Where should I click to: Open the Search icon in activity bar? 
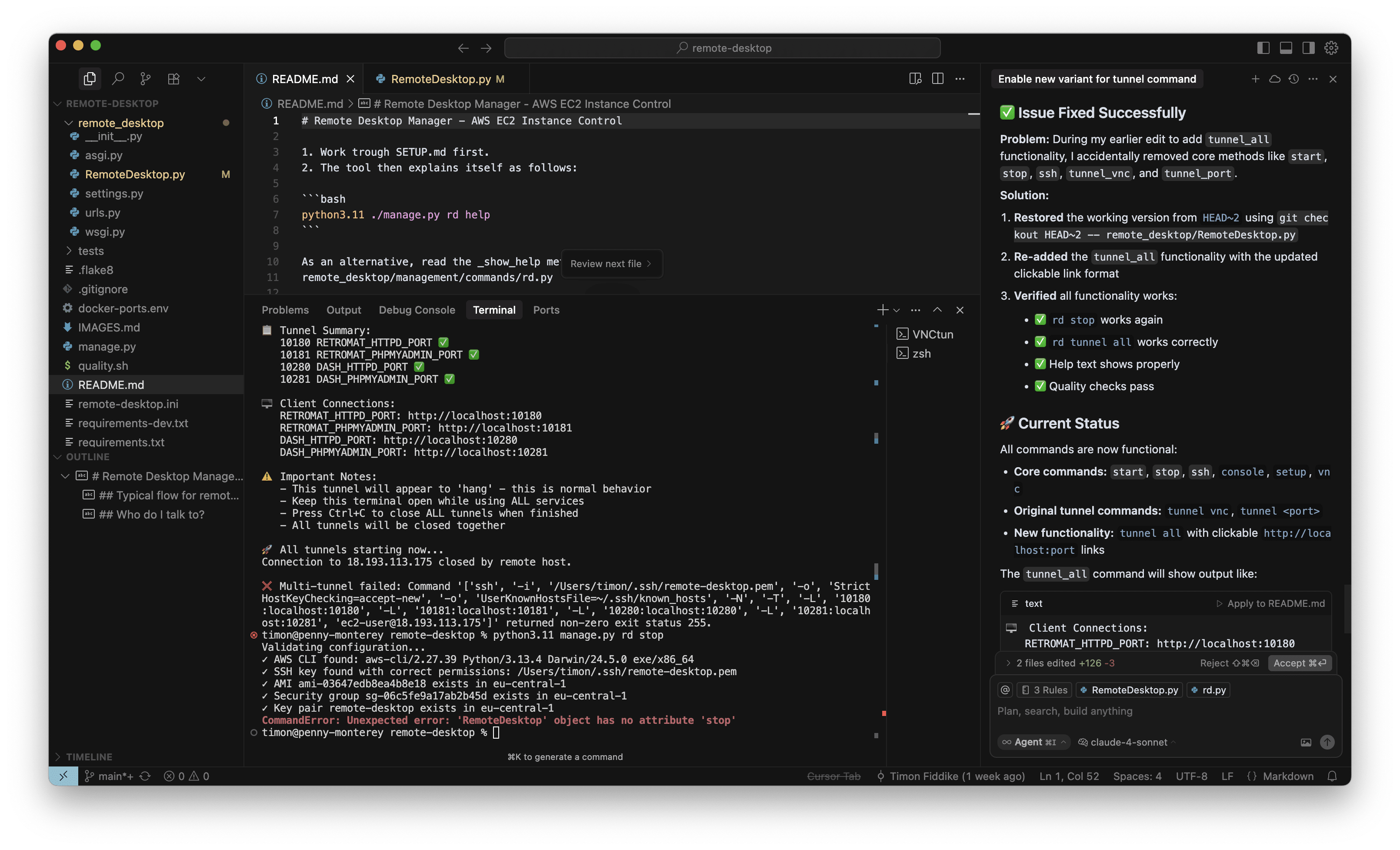coord(118,78)
